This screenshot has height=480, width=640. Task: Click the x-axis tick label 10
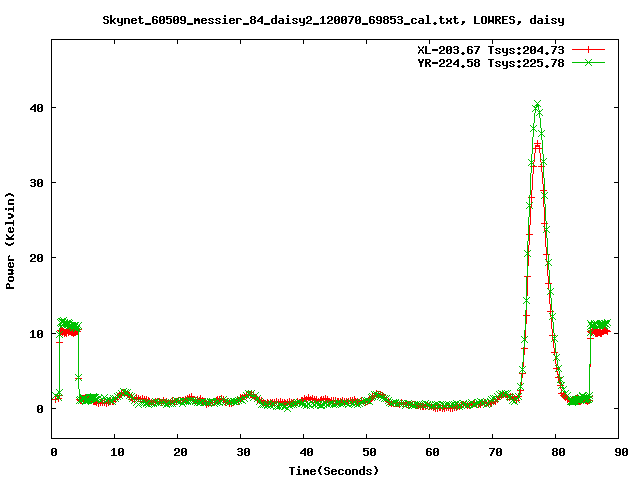117,452
